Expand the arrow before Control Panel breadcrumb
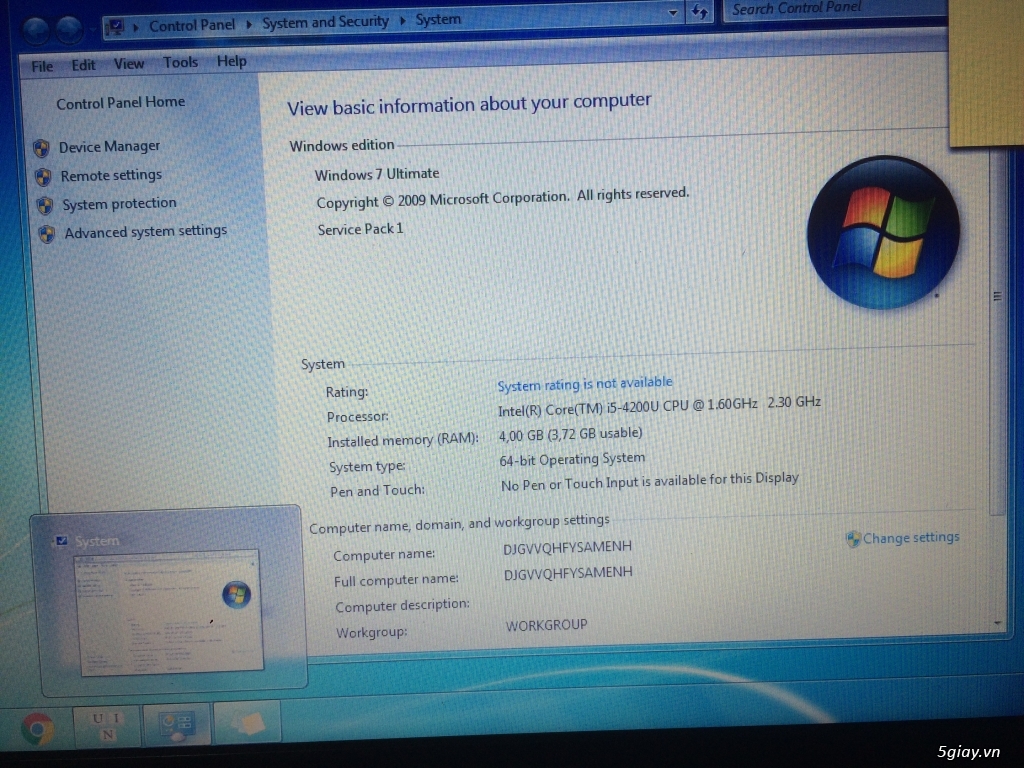This screenshot has height=768, width=1024. (136, 27)
